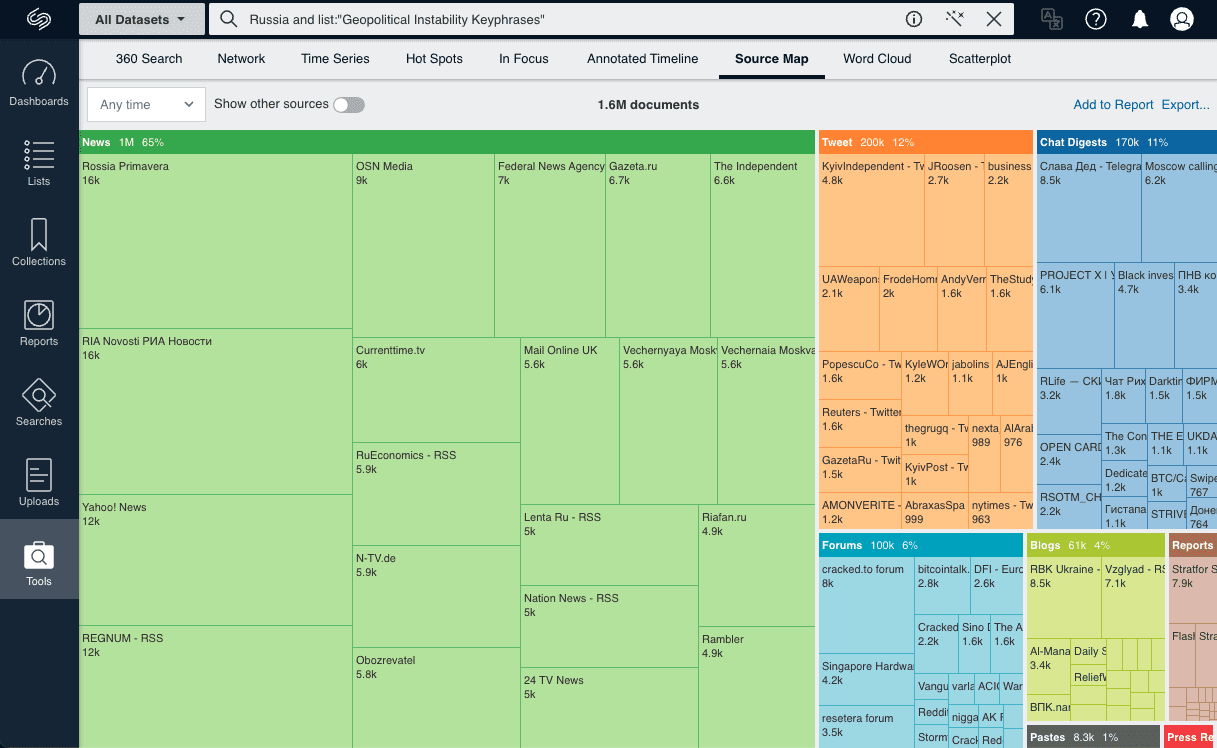This screenshot has height=748, width=1217.
Task: Expand the All Datasets dropdown
Action: coord(140,19)
